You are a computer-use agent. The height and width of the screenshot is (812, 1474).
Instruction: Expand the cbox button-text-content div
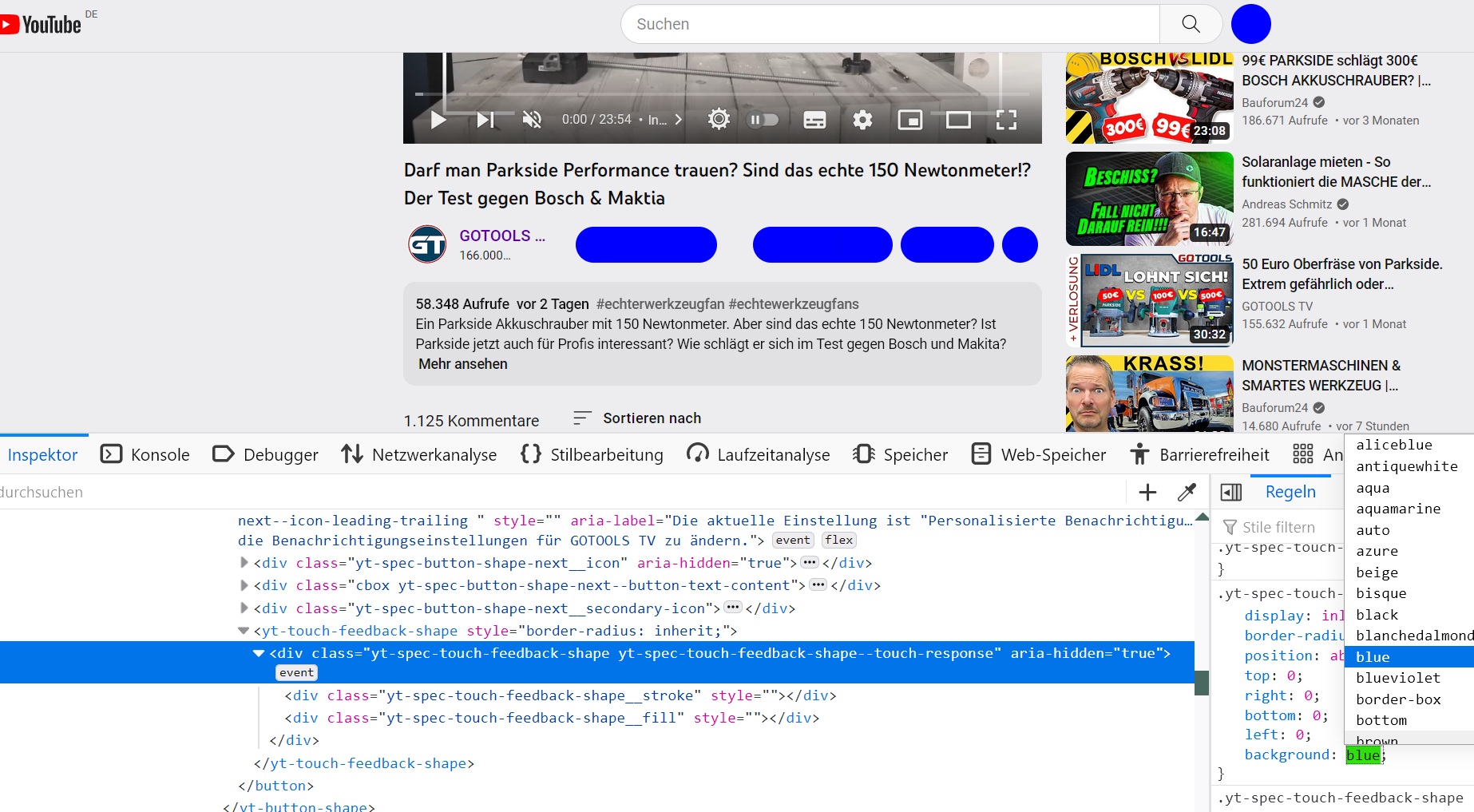[x=244, y=584]
